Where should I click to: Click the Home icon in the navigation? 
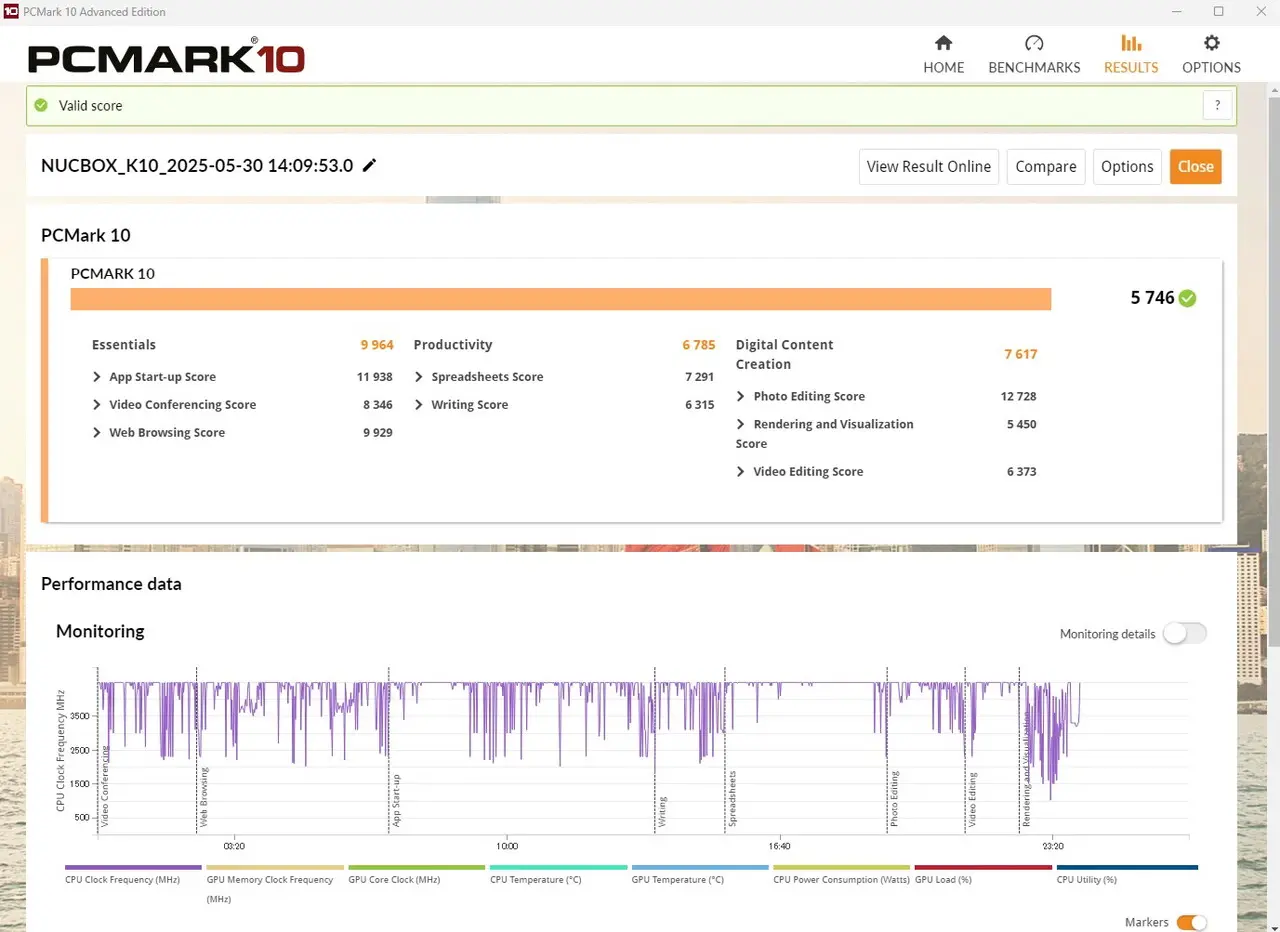[943, 43]
